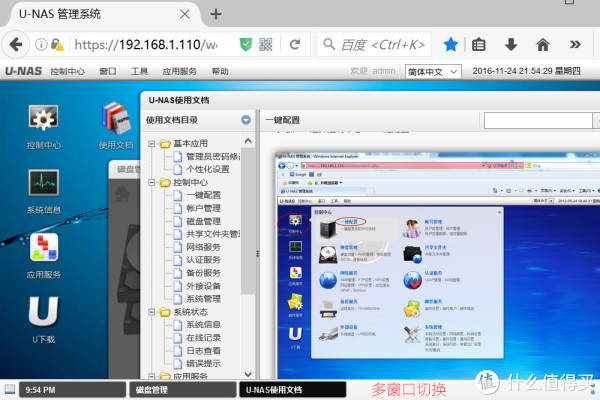Open 管理员密码修改 document entry

[213, 157]
